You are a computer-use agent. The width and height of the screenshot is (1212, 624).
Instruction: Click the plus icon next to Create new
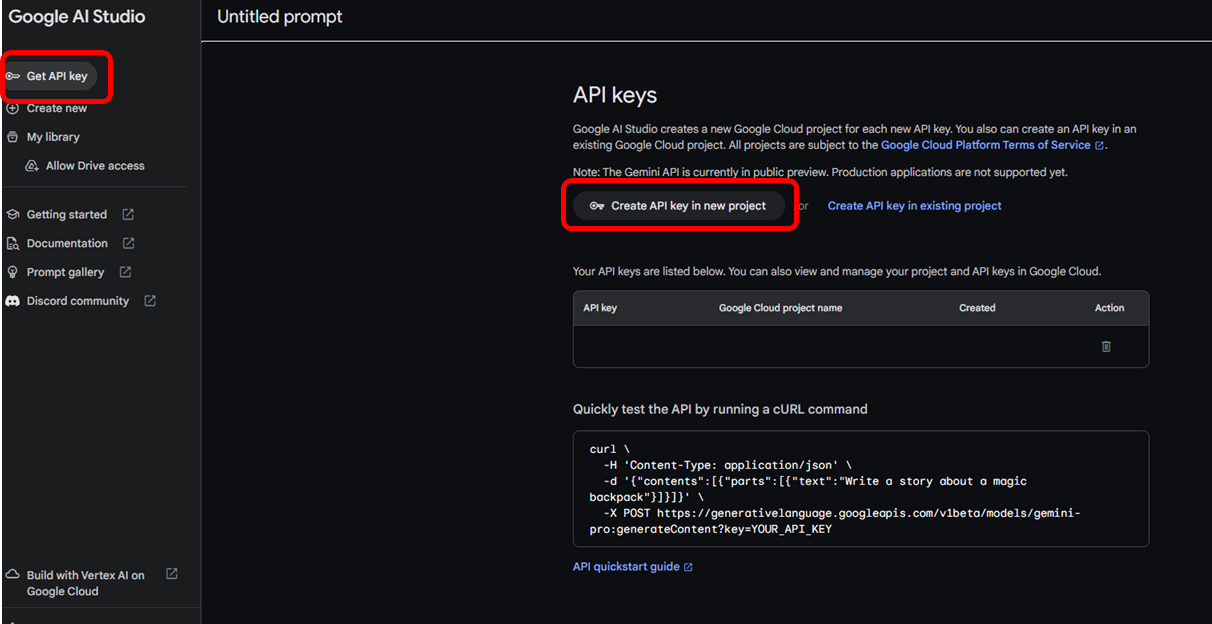(x=13, y=108)
